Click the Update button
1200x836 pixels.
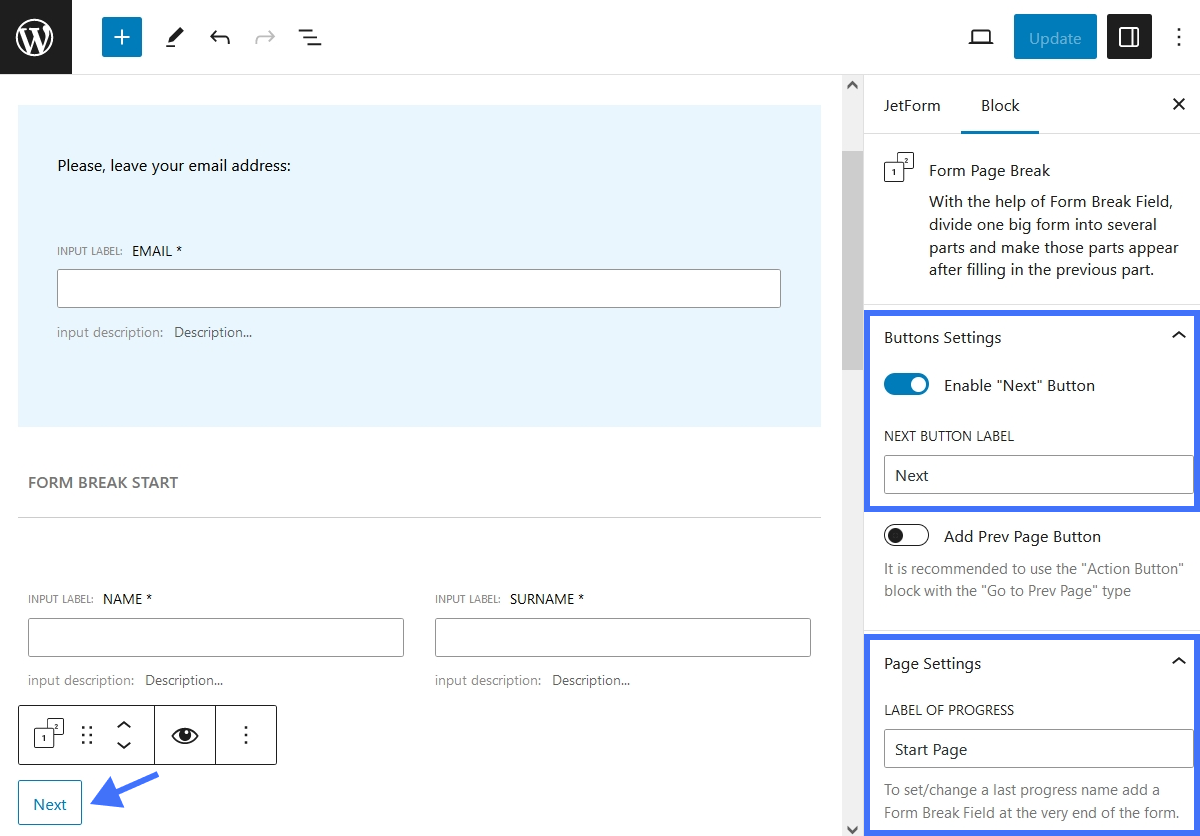point(1055,36)
